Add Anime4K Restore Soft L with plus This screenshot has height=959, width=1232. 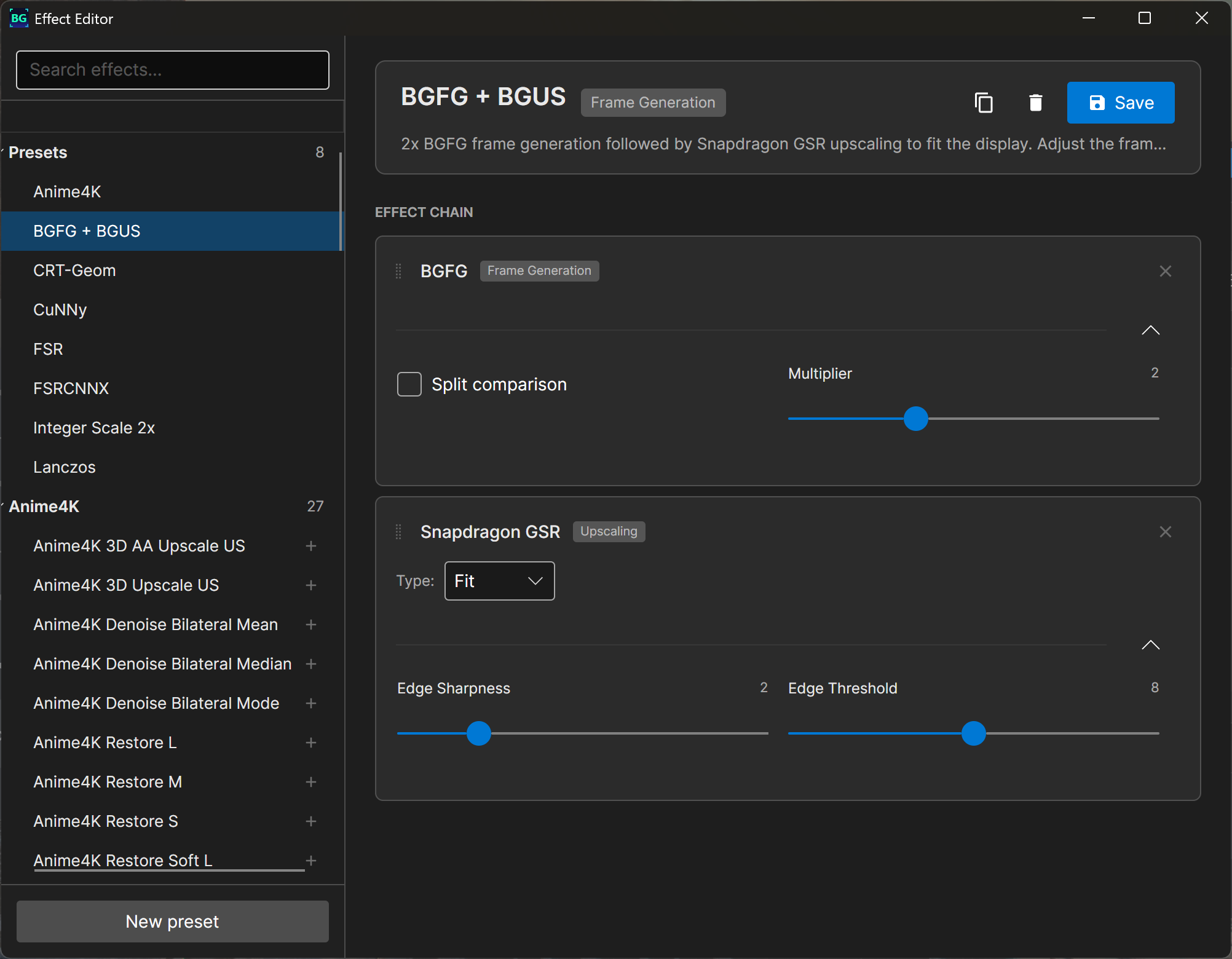pyautogui.click(x=311, y=861)
